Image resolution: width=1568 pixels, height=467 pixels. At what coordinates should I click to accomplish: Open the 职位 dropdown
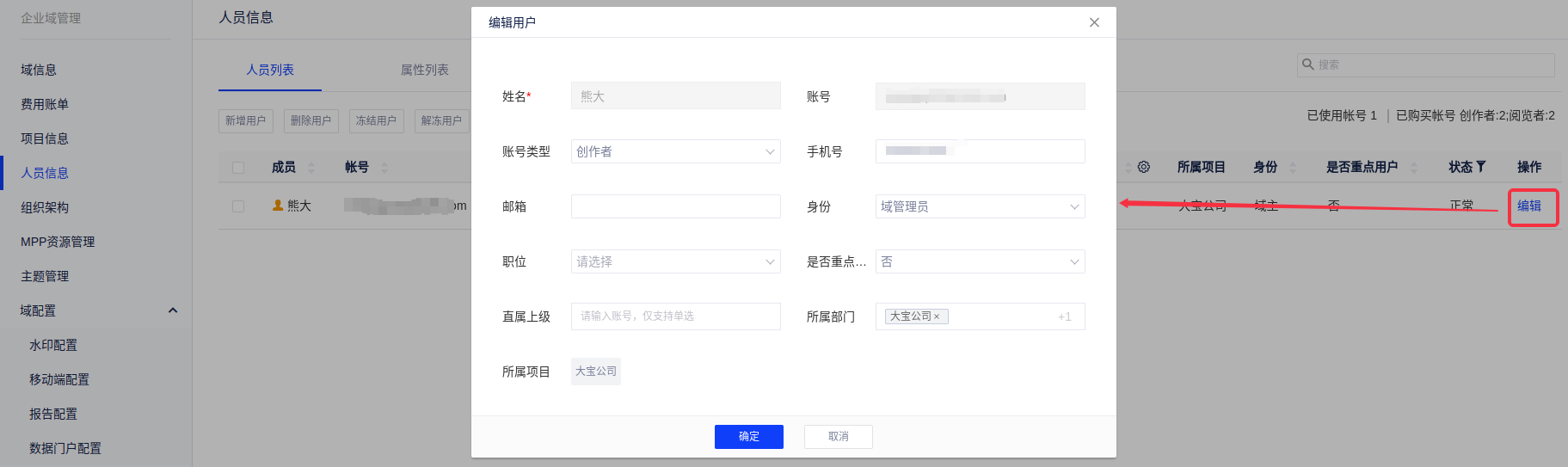tap(675, 261)
